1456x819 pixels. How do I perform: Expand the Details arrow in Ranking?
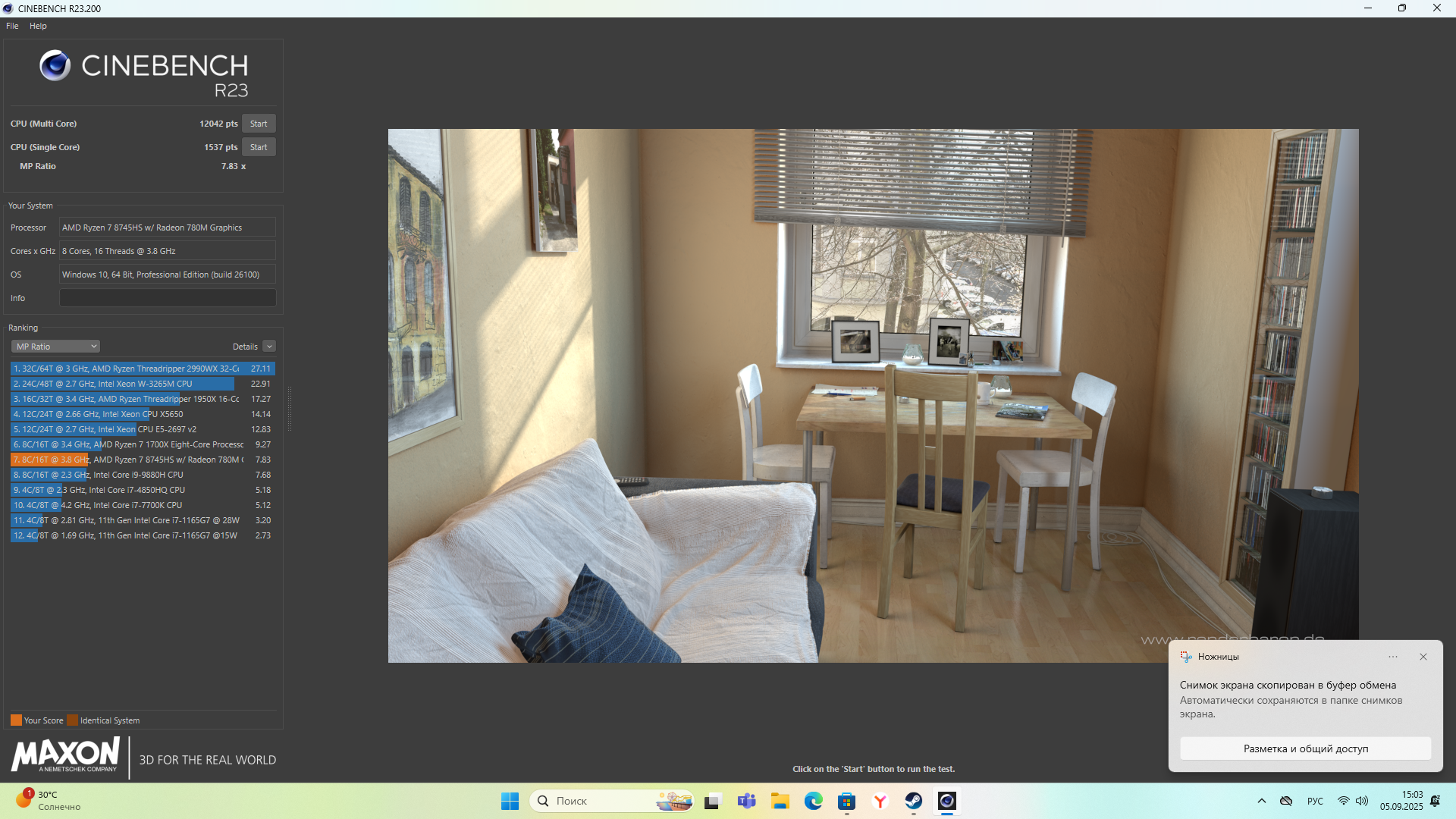tap(269, 347)
